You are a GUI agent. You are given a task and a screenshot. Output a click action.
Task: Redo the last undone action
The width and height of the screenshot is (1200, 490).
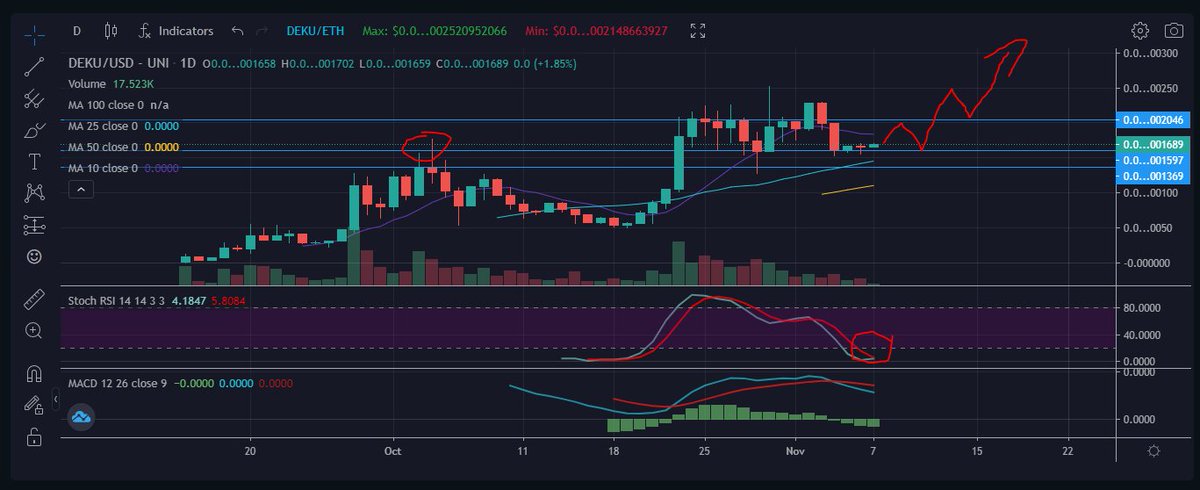pyautogui.click(x=263, y=31)
